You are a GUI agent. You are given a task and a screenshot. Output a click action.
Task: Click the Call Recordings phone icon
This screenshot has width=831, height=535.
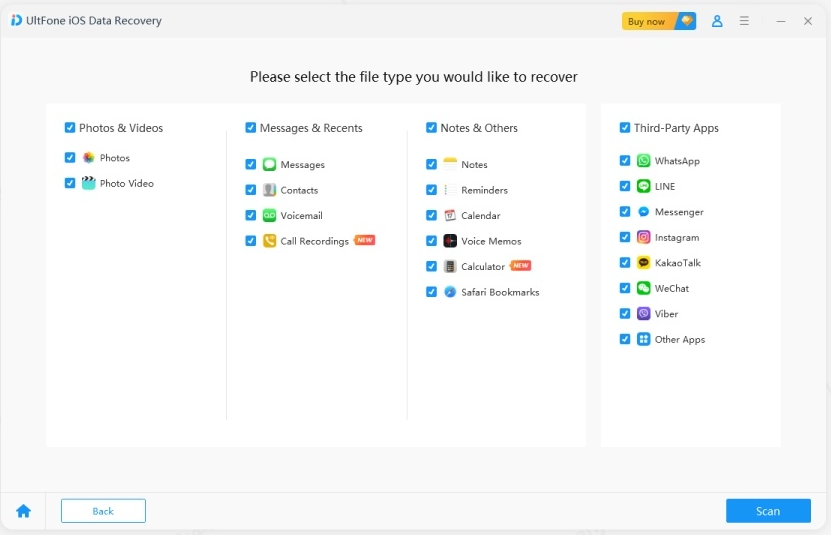pos(269,241)
